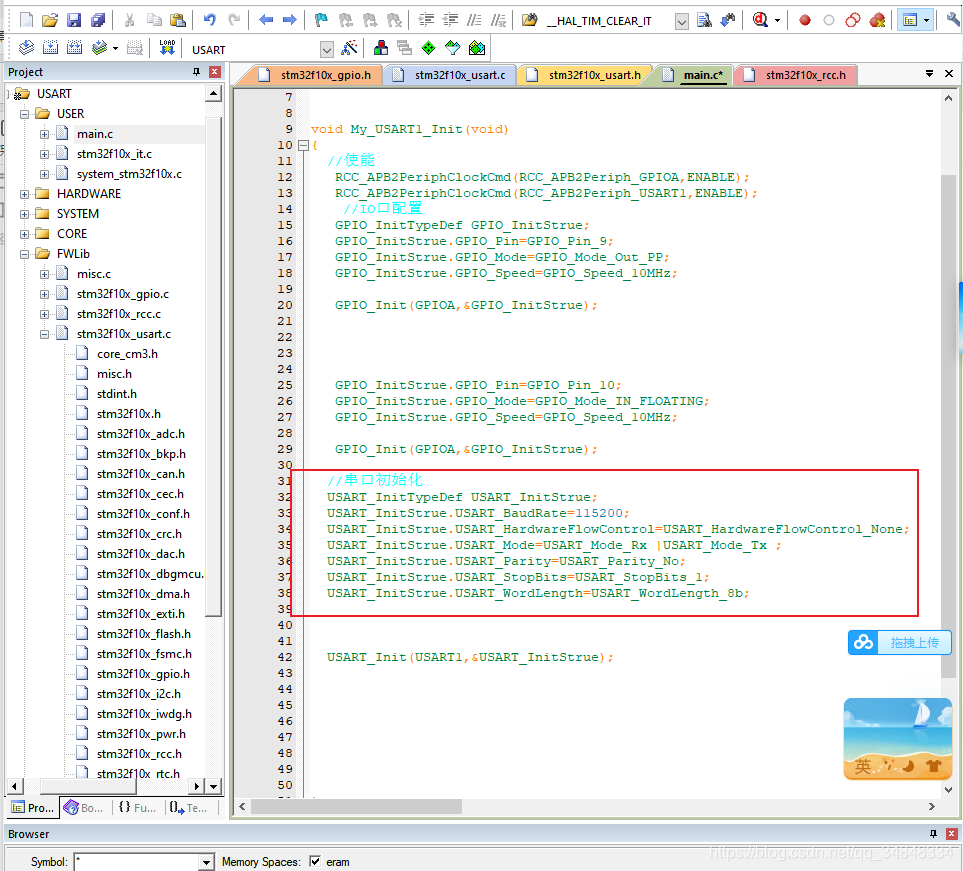Viewport: 963px width, 871px height.
Task: Navigate forwards with blue right arrow
Action: coord(289,20)
